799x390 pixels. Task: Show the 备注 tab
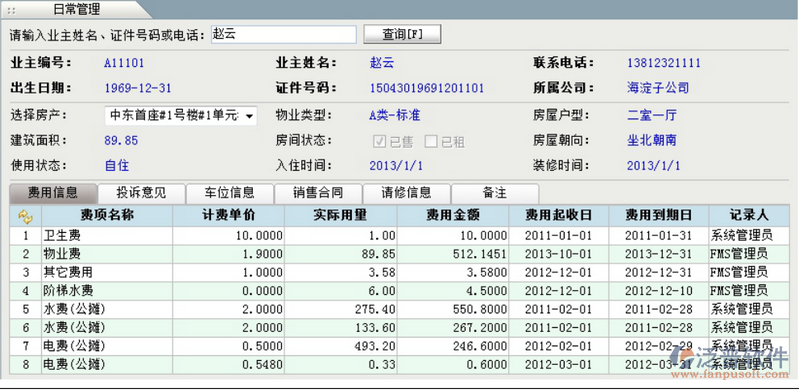pyautogui.click(x=494, y=193)
